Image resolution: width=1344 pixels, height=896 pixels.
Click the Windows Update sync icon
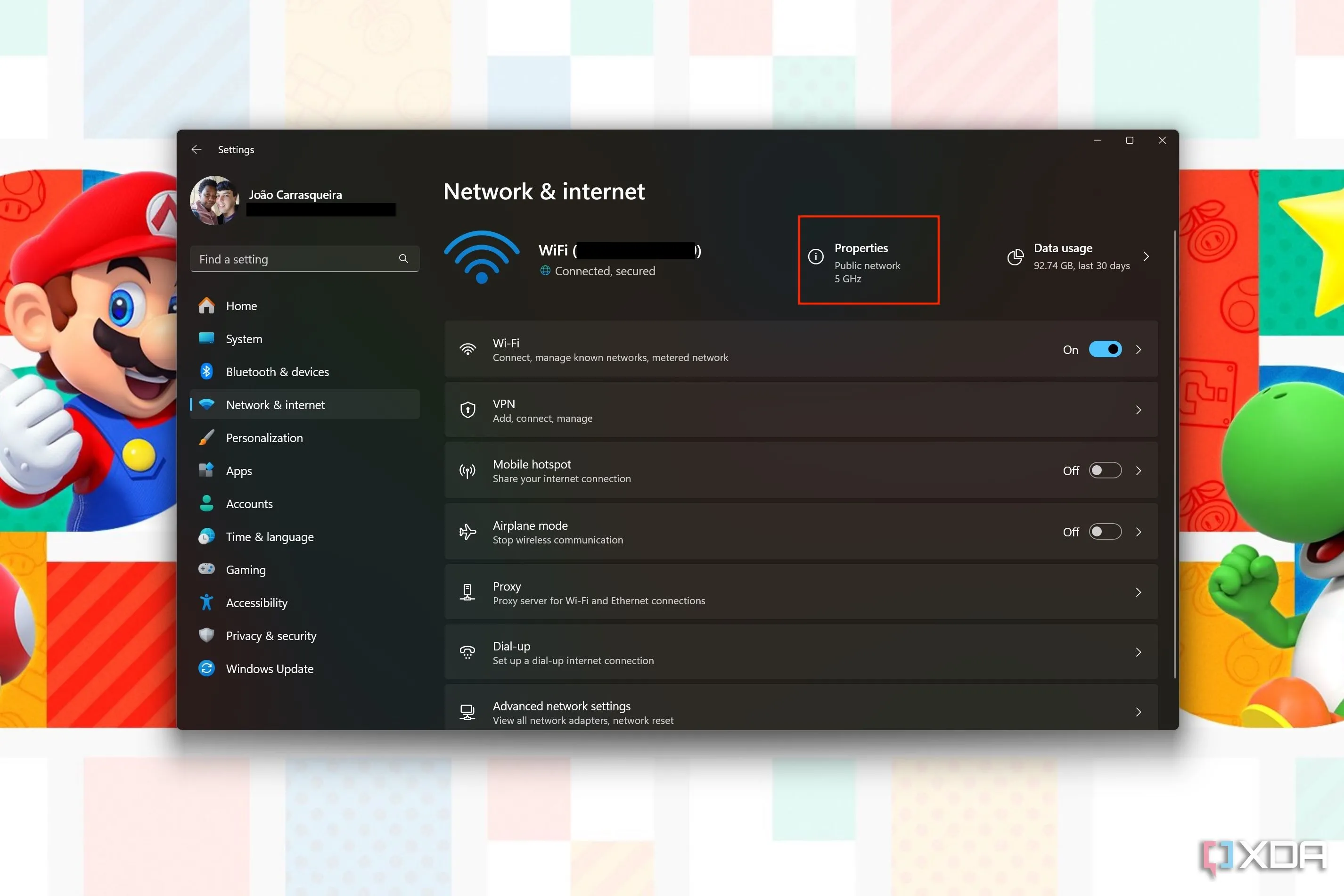pyautogui.click(x=207, y=668)
